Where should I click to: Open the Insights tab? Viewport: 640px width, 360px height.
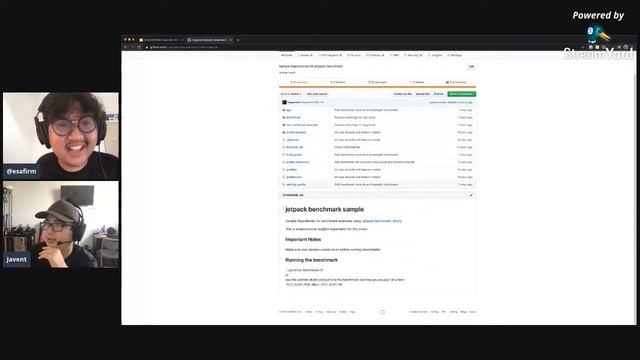436,55
